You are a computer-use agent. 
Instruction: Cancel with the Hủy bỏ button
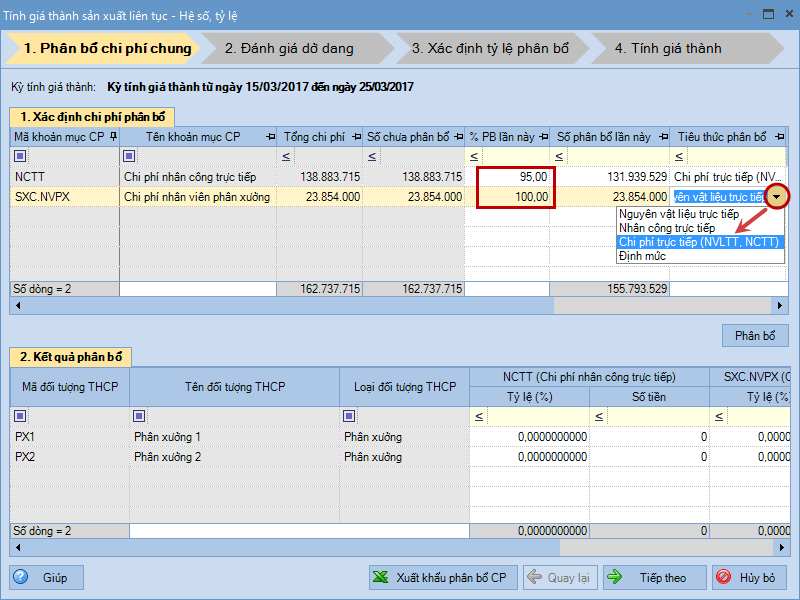coord(750,577)
